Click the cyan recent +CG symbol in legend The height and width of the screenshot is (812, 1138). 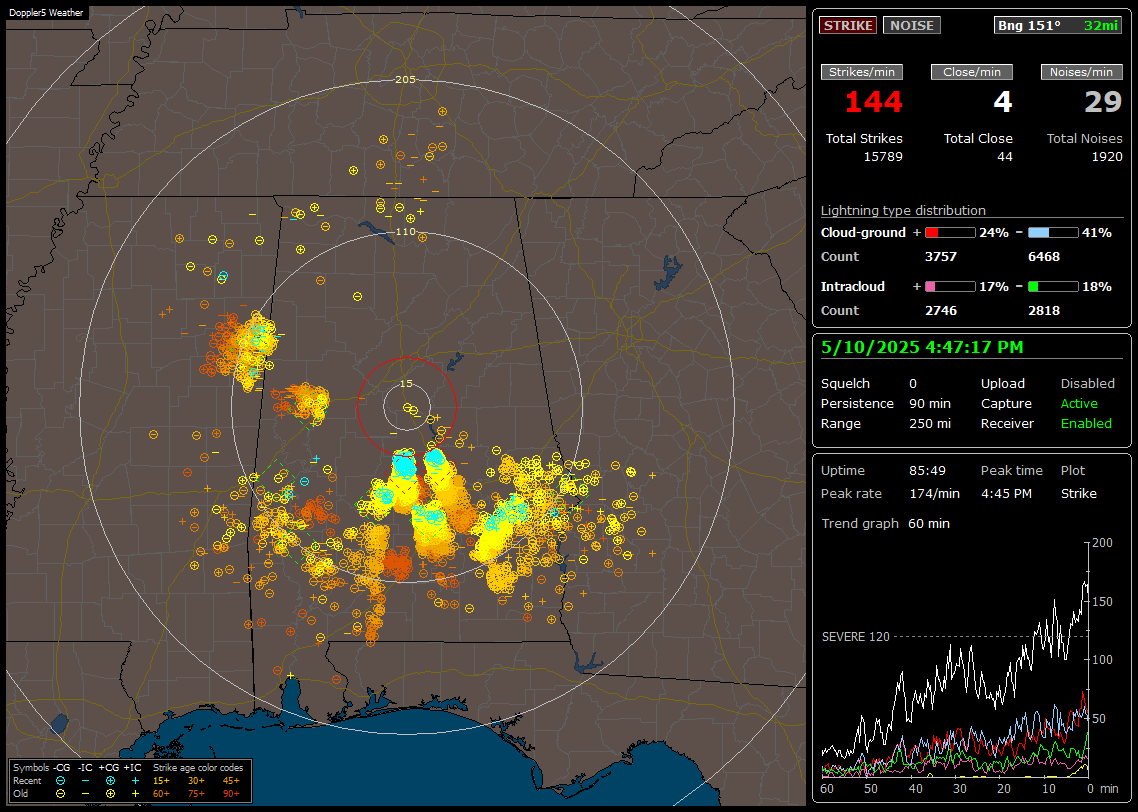click(110, 781)
